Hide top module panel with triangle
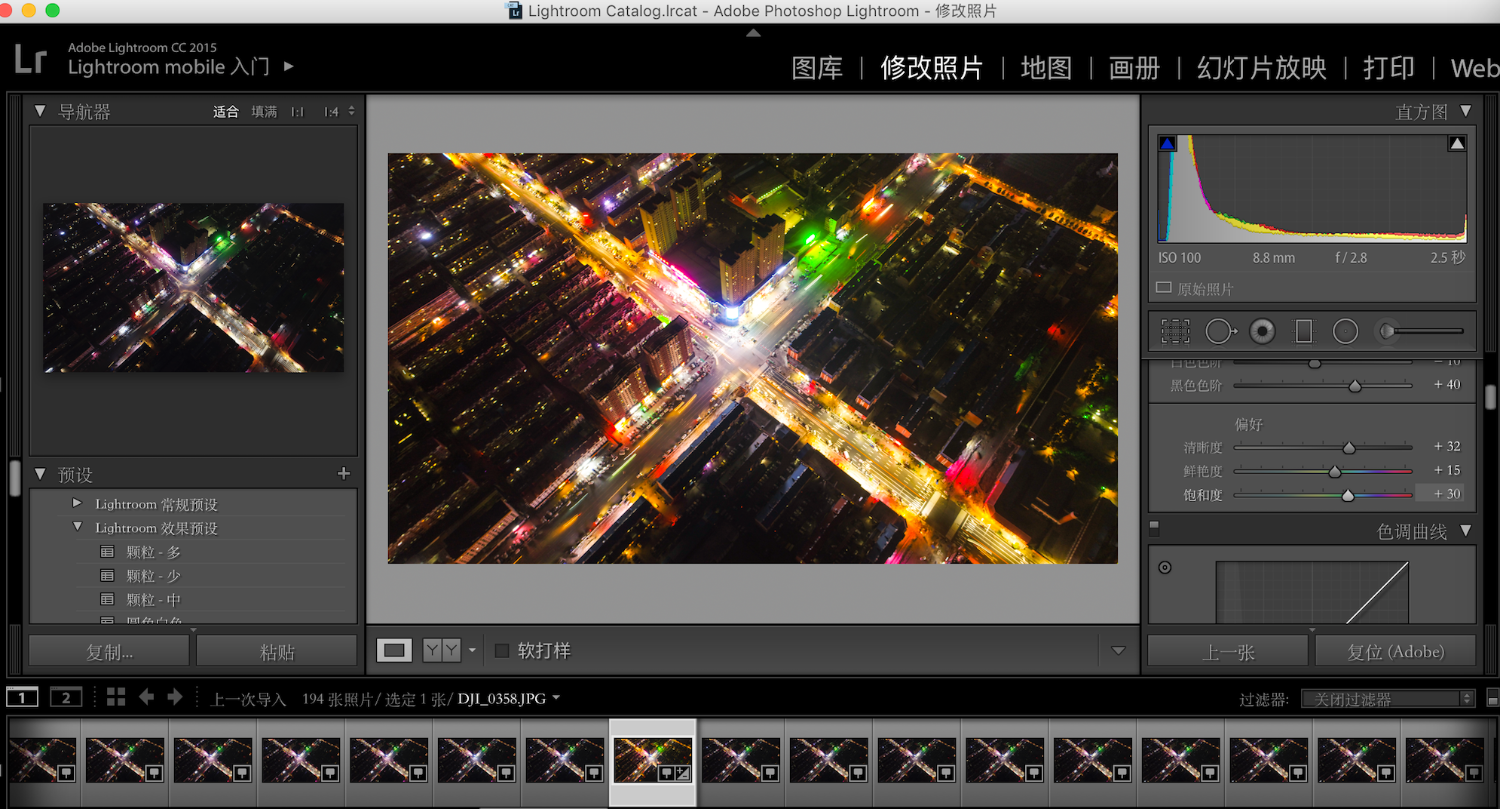Image resolution: width=1500 pixels, height=809 pixels. [753, 33]
